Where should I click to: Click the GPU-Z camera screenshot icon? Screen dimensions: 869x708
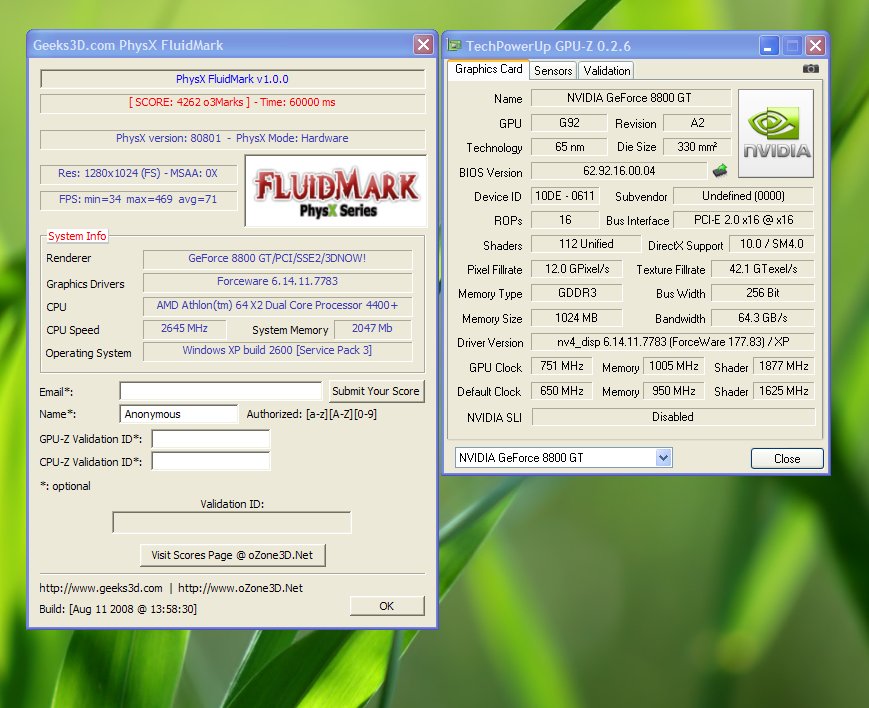click(810, 69)
